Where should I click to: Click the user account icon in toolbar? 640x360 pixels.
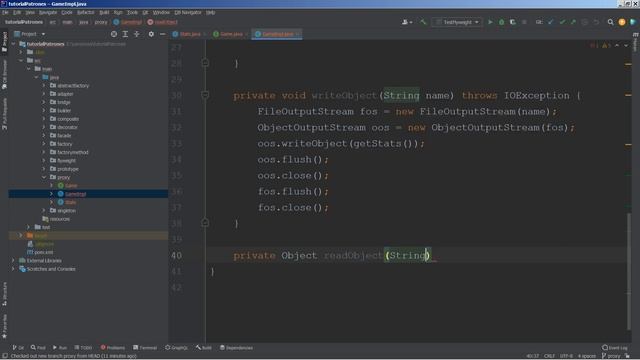click(x=407, y=22)
